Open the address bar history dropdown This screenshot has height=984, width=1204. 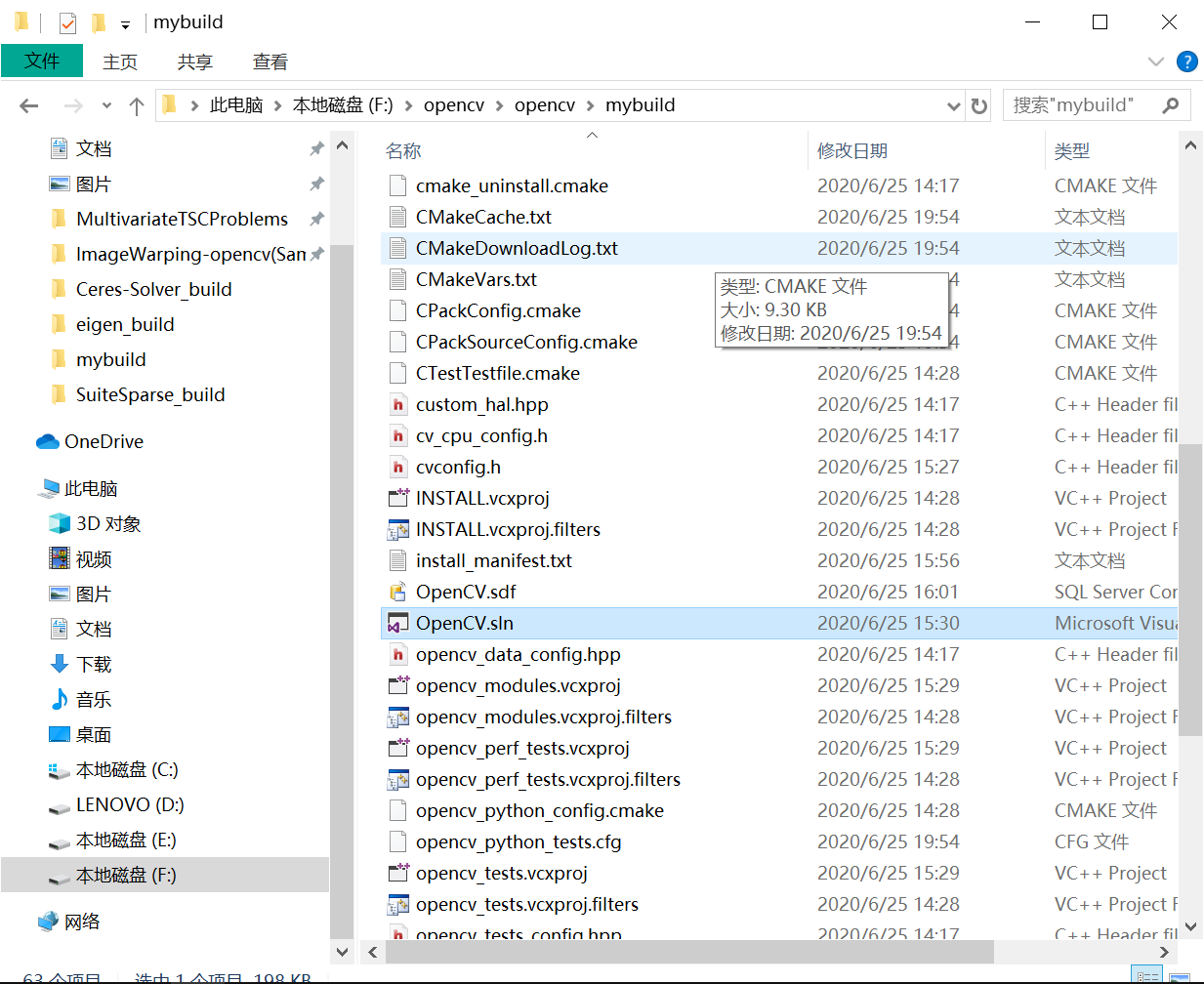pos(953,104)
